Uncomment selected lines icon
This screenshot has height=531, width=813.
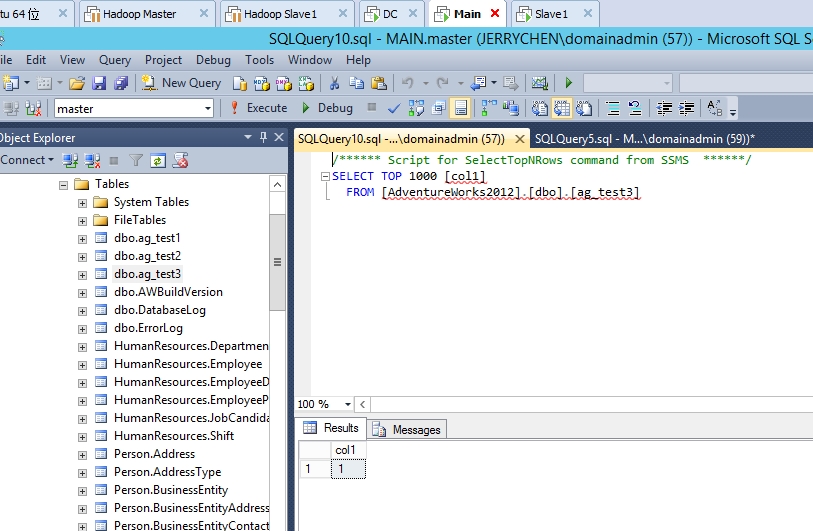pos(635,108)
